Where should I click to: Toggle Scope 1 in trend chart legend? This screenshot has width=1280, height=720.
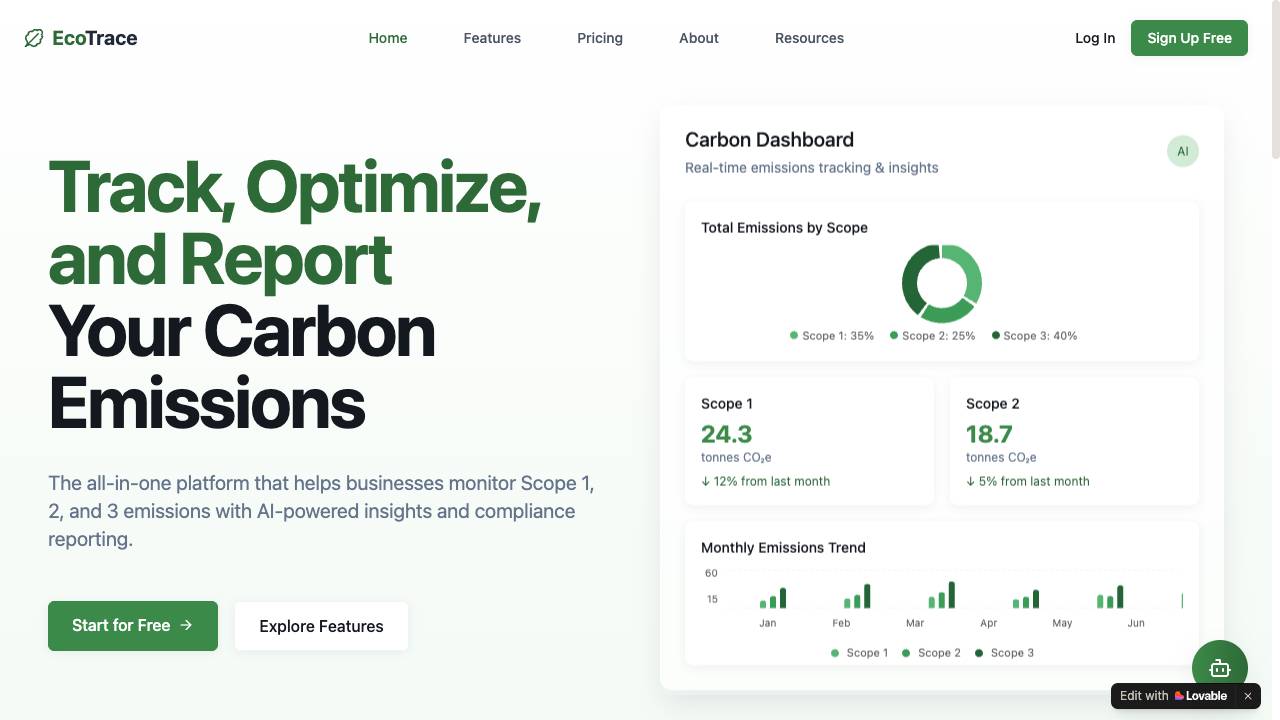859,653
